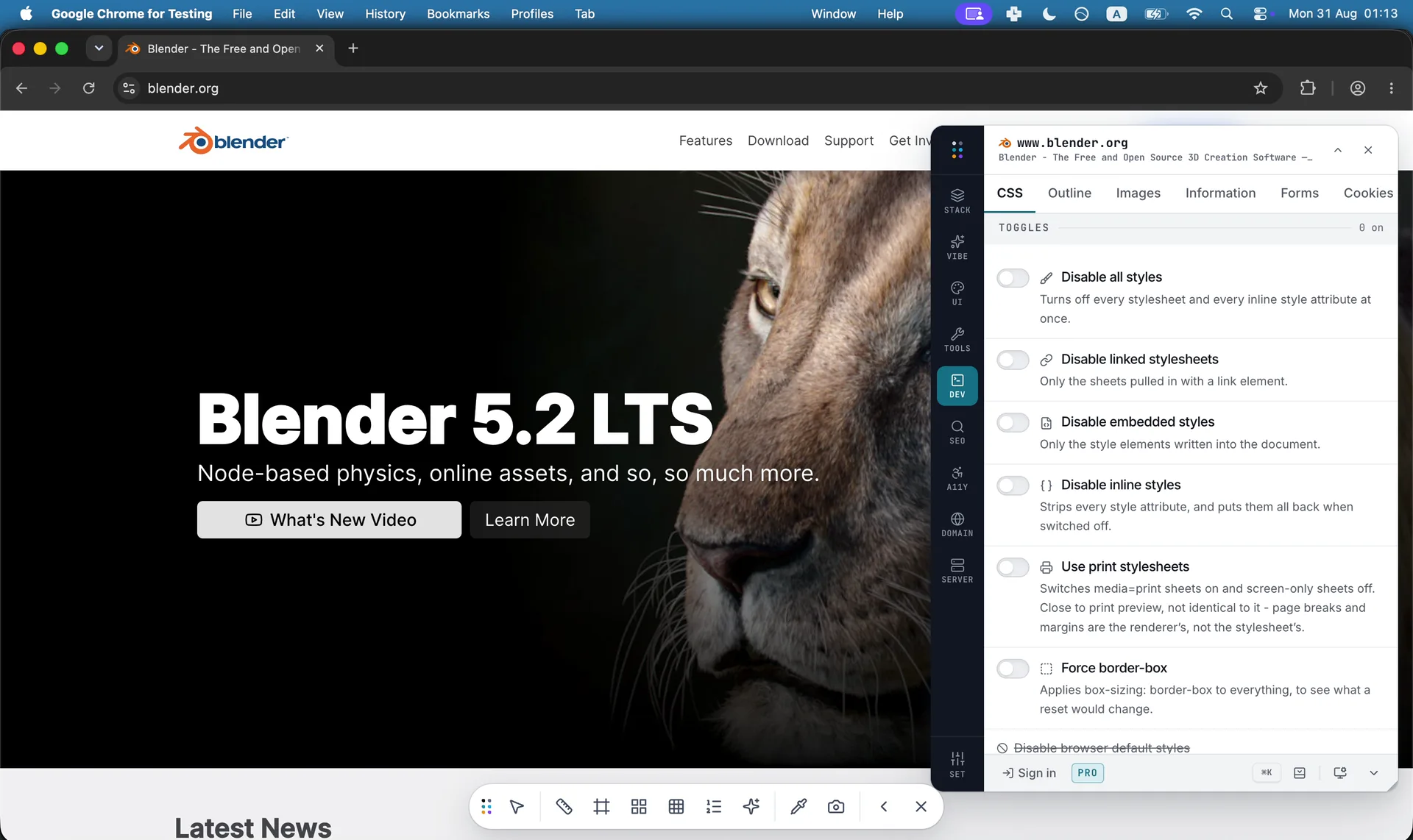Toggle Disable inline styles switch
The width and height of the screenshot is (1413, 840).
click(1013, 485)
